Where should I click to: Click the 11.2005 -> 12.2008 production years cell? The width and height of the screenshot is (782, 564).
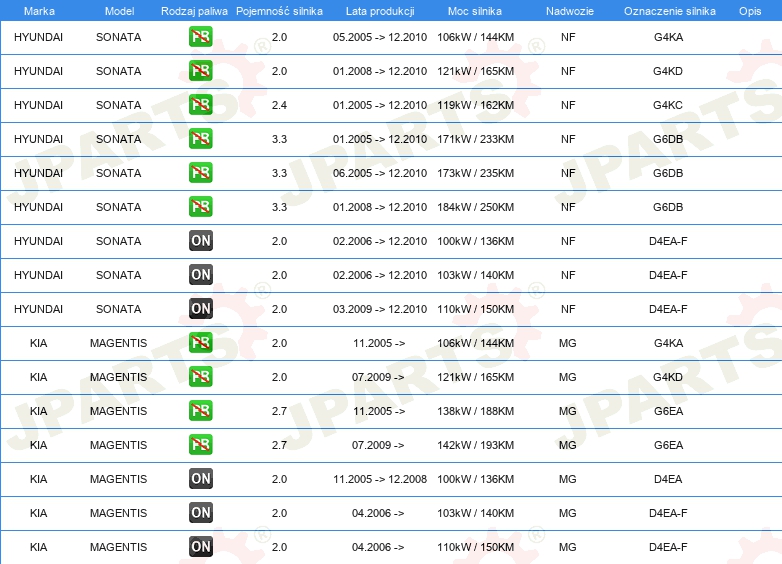(379, 479)
